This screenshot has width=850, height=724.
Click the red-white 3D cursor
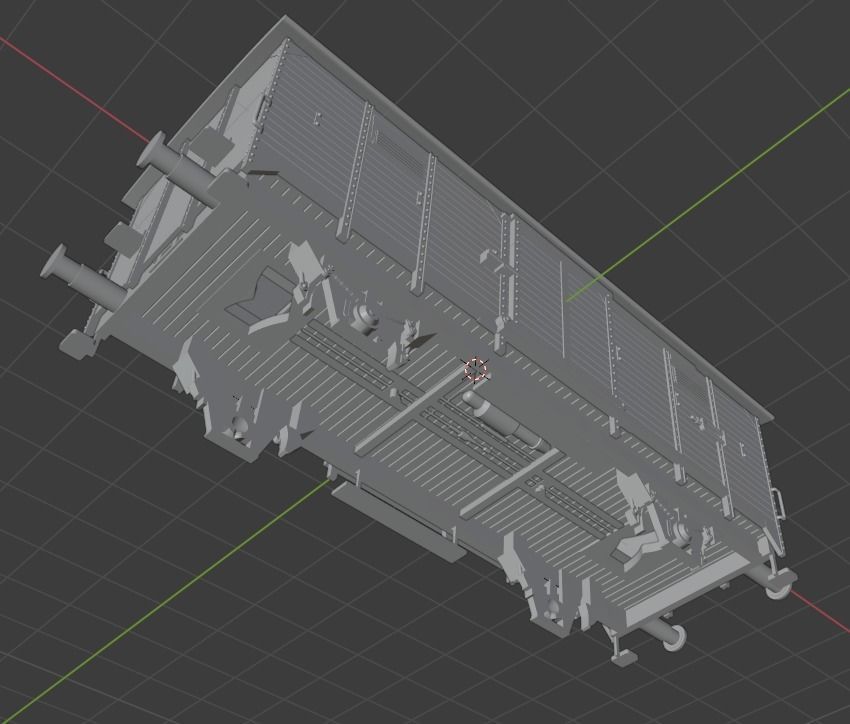475,369
